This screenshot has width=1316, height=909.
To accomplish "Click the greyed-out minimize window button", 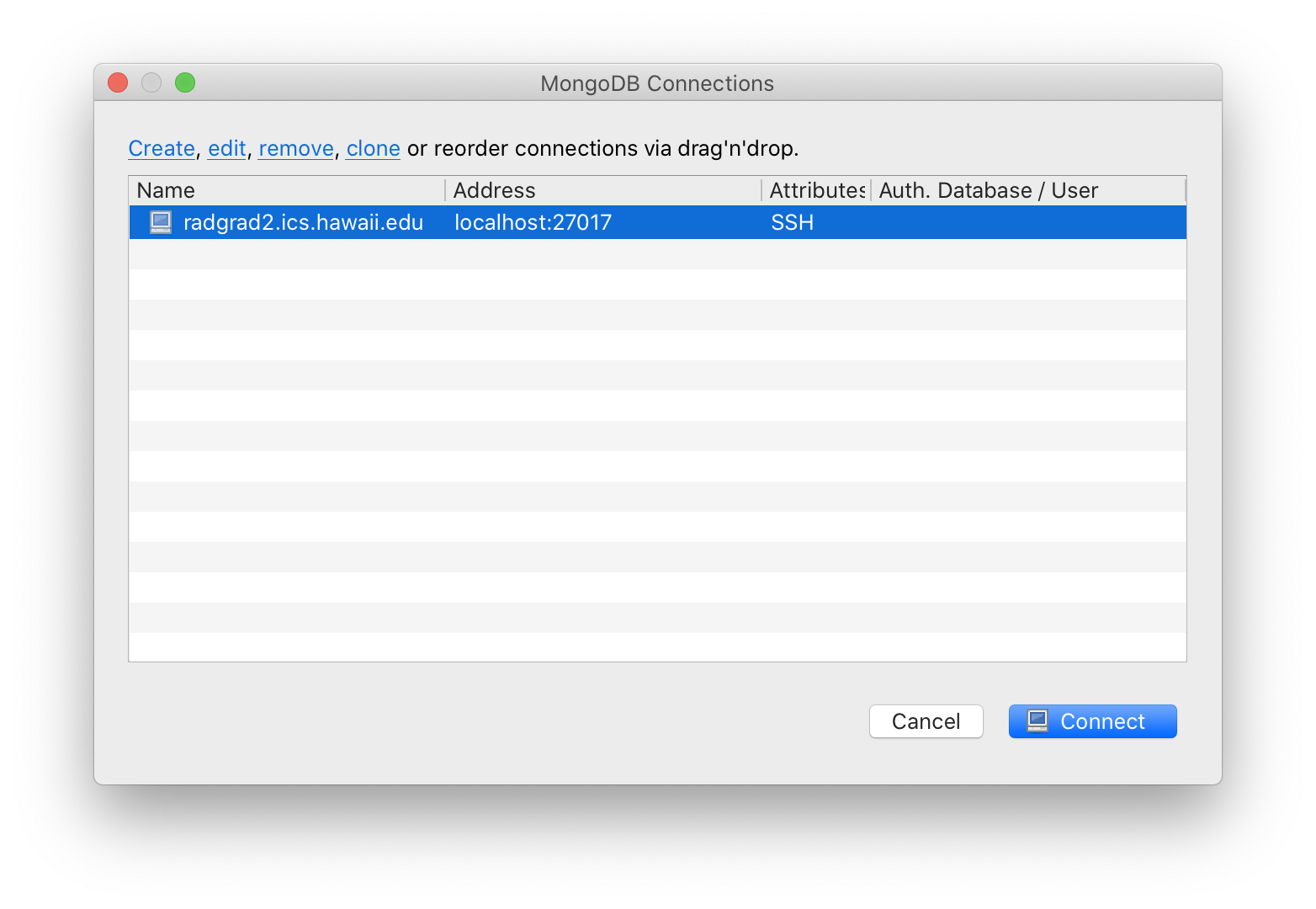I will click(x=151, y=82).
